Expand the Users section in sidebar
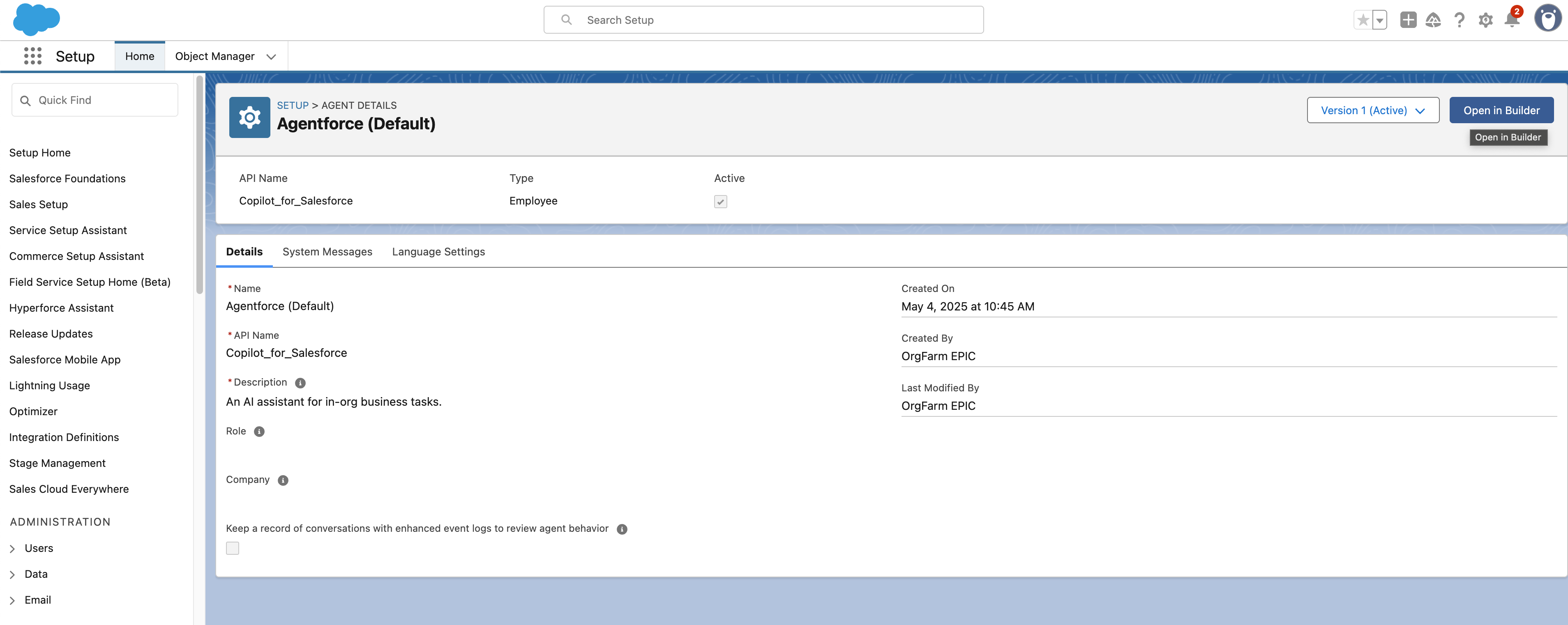 pos(12,548)
